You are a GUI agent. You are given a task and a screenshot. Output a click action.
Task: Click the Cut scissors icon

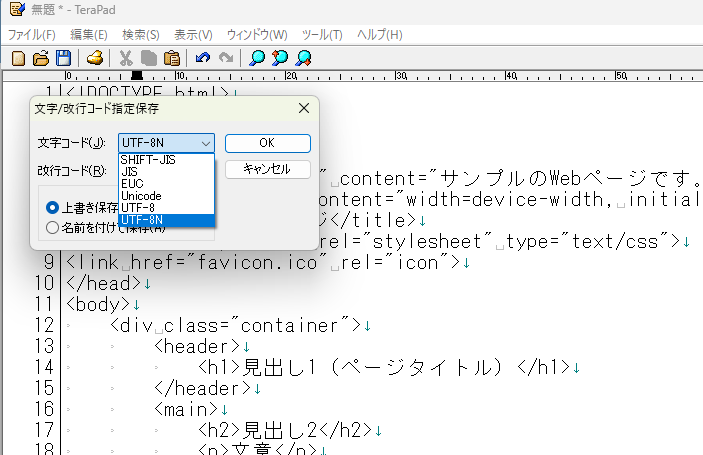[126, 58]
